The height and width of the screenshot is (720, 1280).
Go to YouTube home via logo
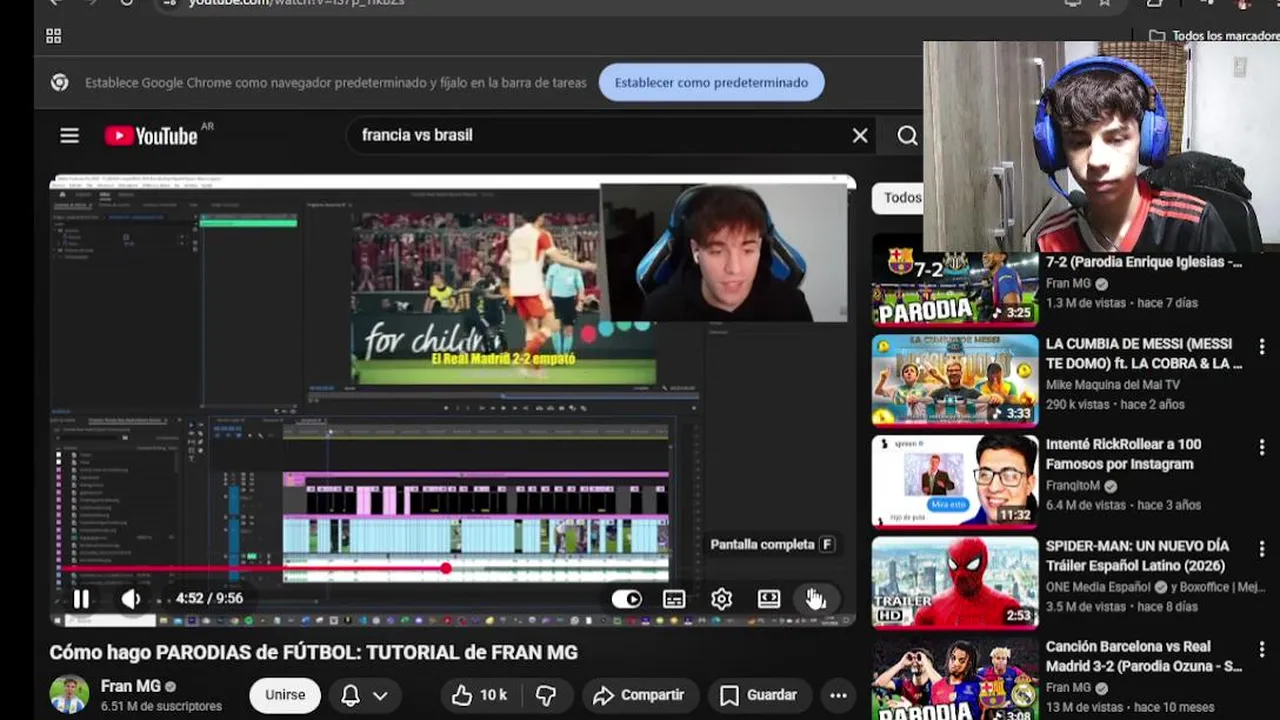pos(151,135)
